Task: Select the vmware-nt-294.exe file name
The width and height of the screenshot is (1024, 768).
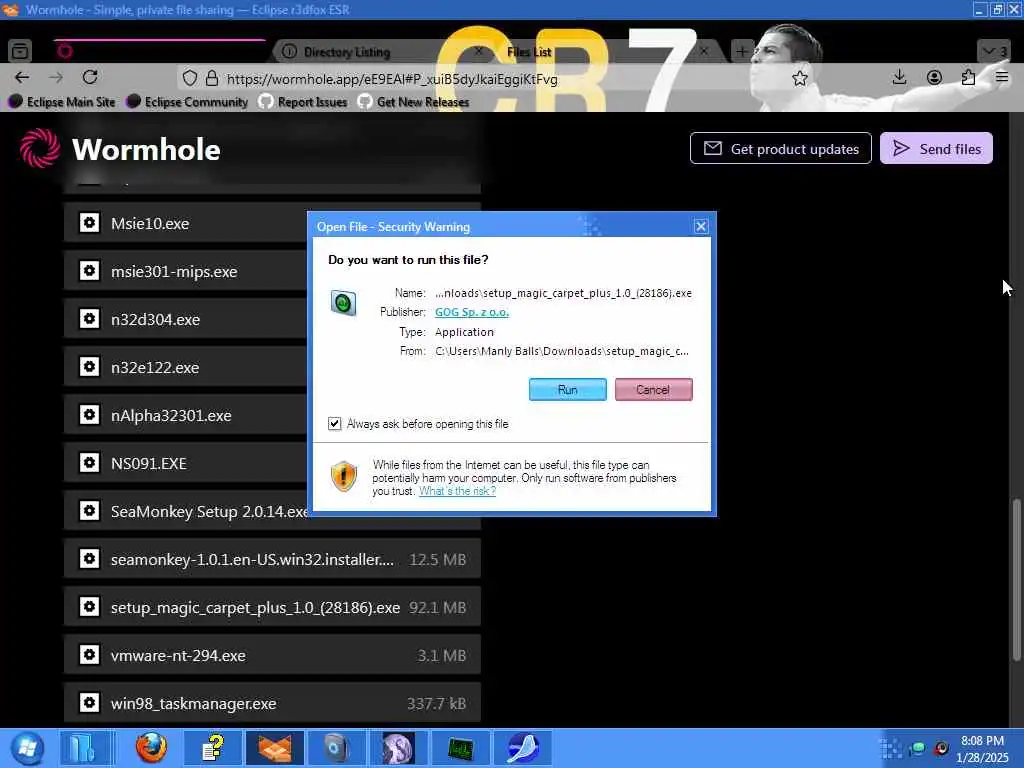Action: [x=178, y=656]
